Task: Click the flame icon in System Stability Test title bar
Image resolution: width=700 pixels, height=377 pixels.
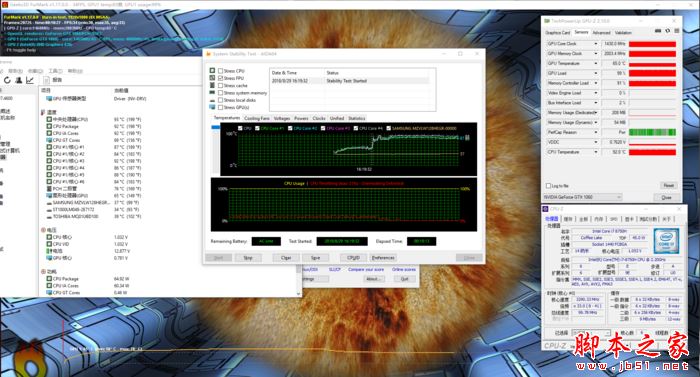Action: pos(208,54)
